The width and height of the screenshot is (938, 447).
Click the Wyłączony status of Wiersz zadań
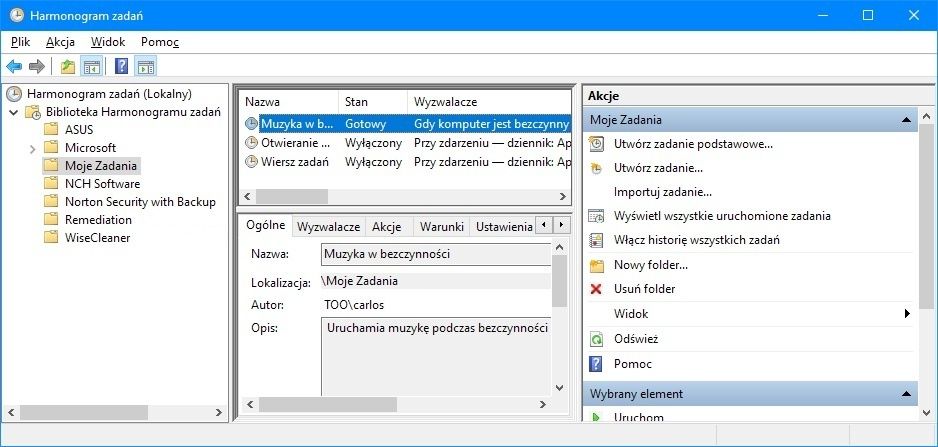tap(373, 162)
